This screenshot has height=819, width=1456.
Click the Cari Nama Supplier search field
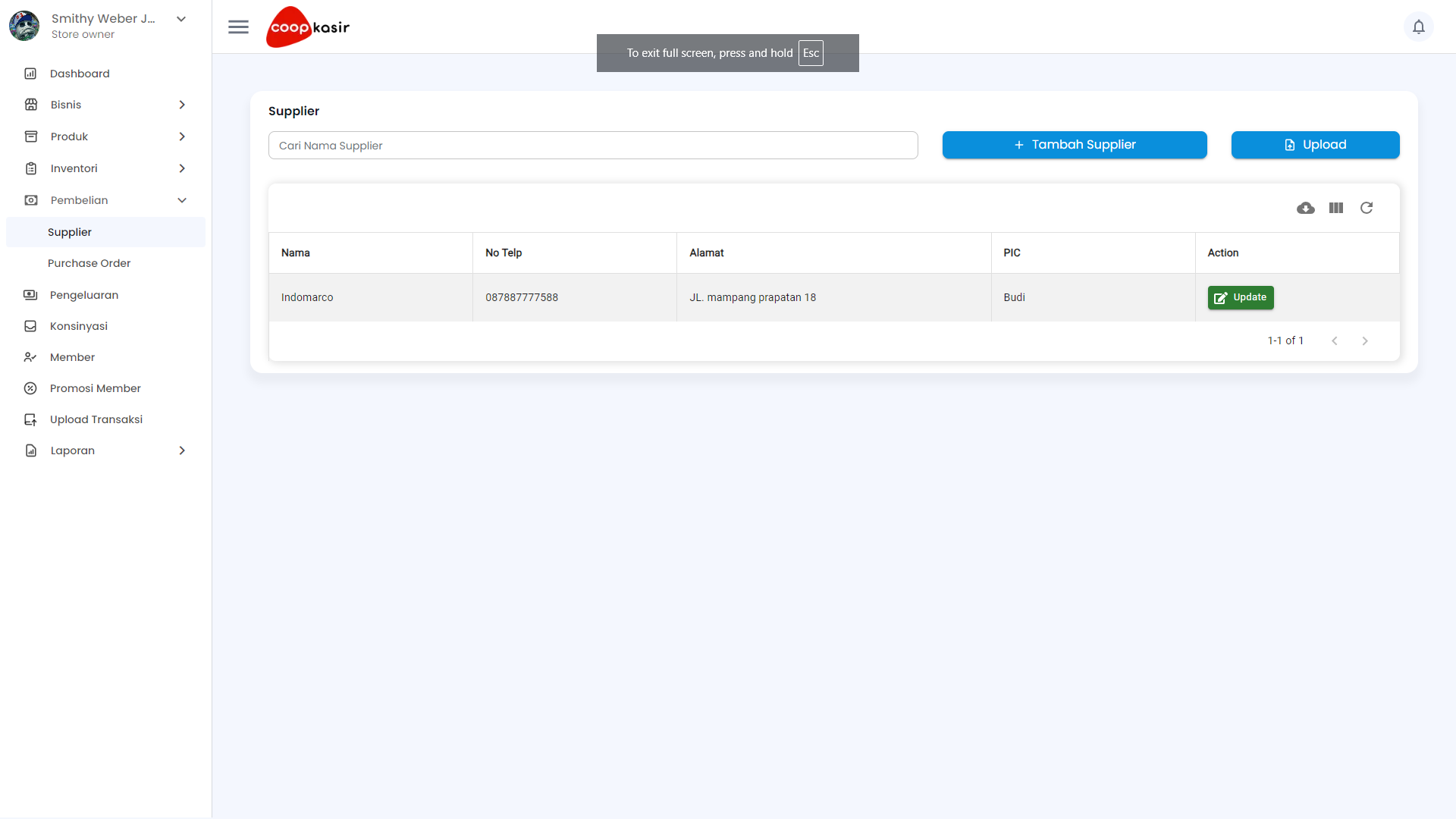coord(593,145)
